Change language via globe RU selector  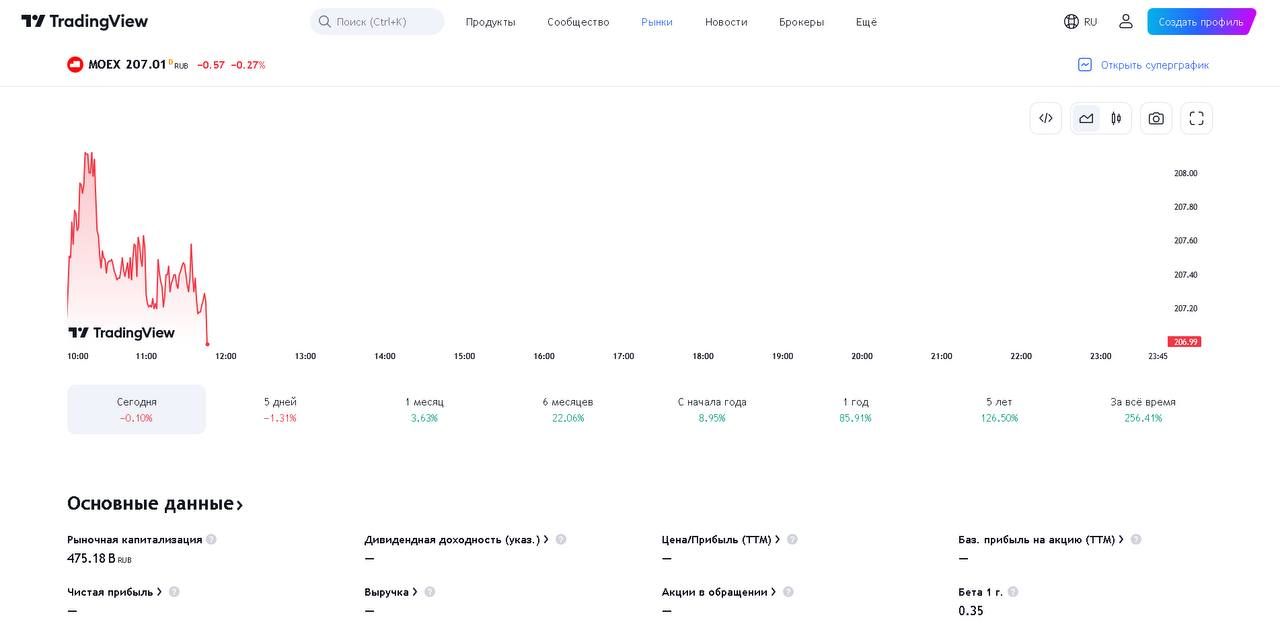tap(1081, 21)
